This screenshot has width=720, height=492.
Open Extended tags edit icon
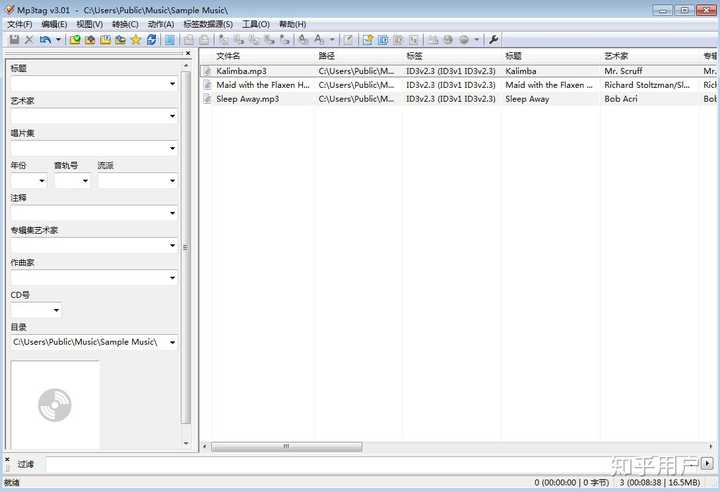349,40
